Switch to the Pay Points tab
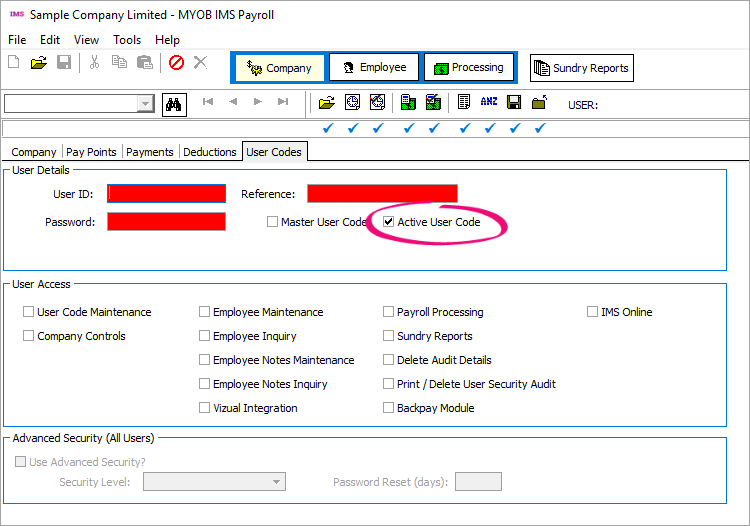This screenshot has width=750, height=526. [92, 152]
